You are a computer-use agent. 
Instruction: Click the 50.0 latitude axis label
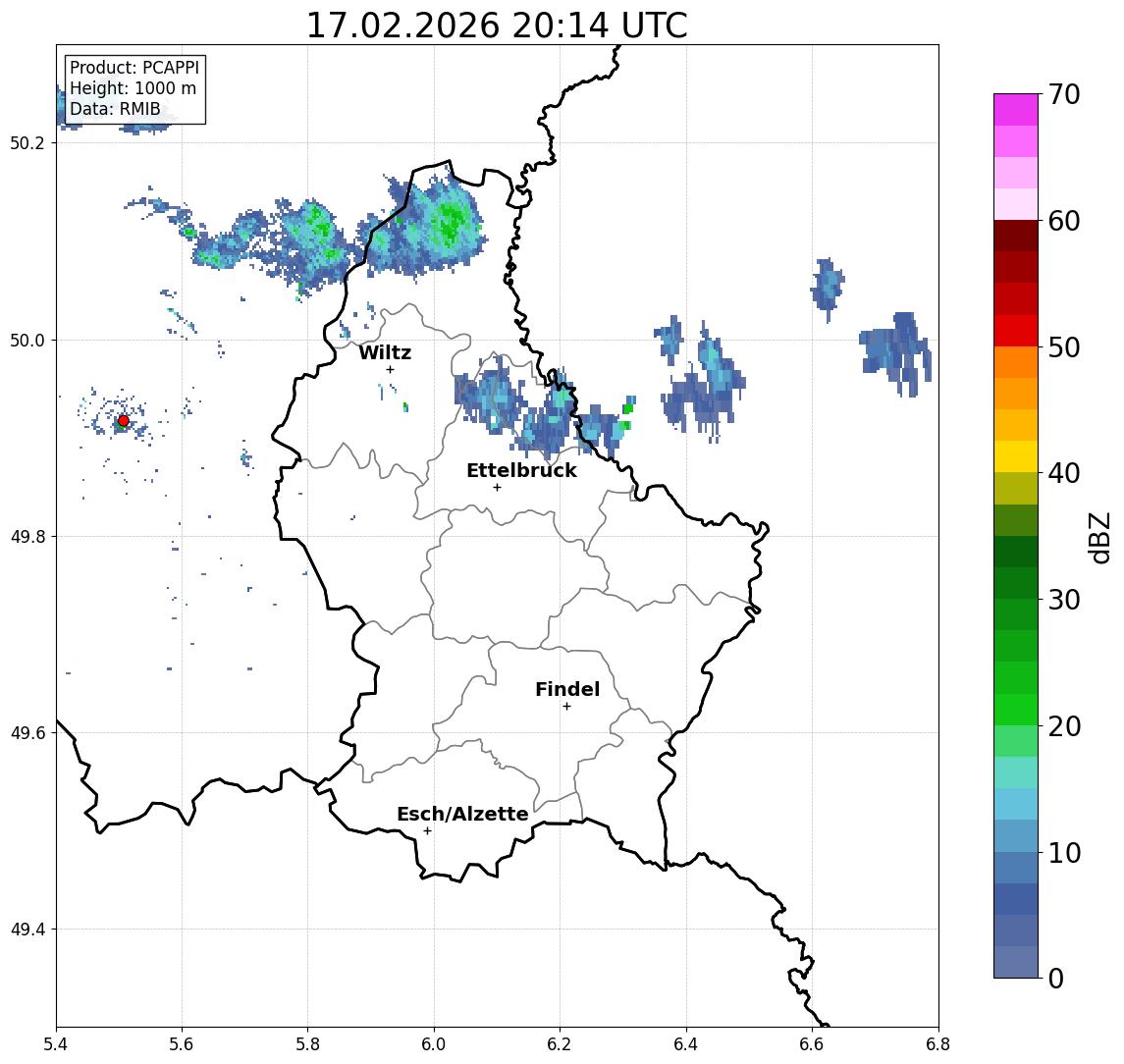click(27, 340)
